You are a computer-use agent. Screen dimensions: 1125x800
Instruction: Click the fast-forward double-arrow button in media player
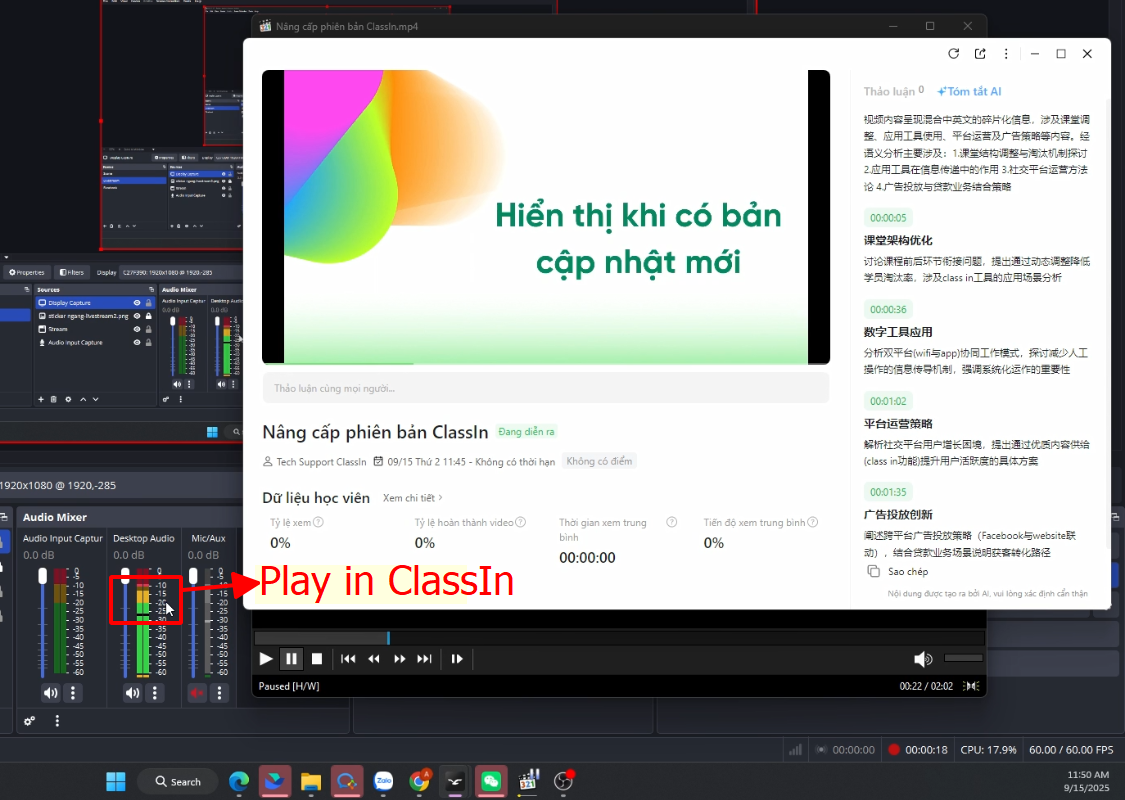click(x=400, y=659)
